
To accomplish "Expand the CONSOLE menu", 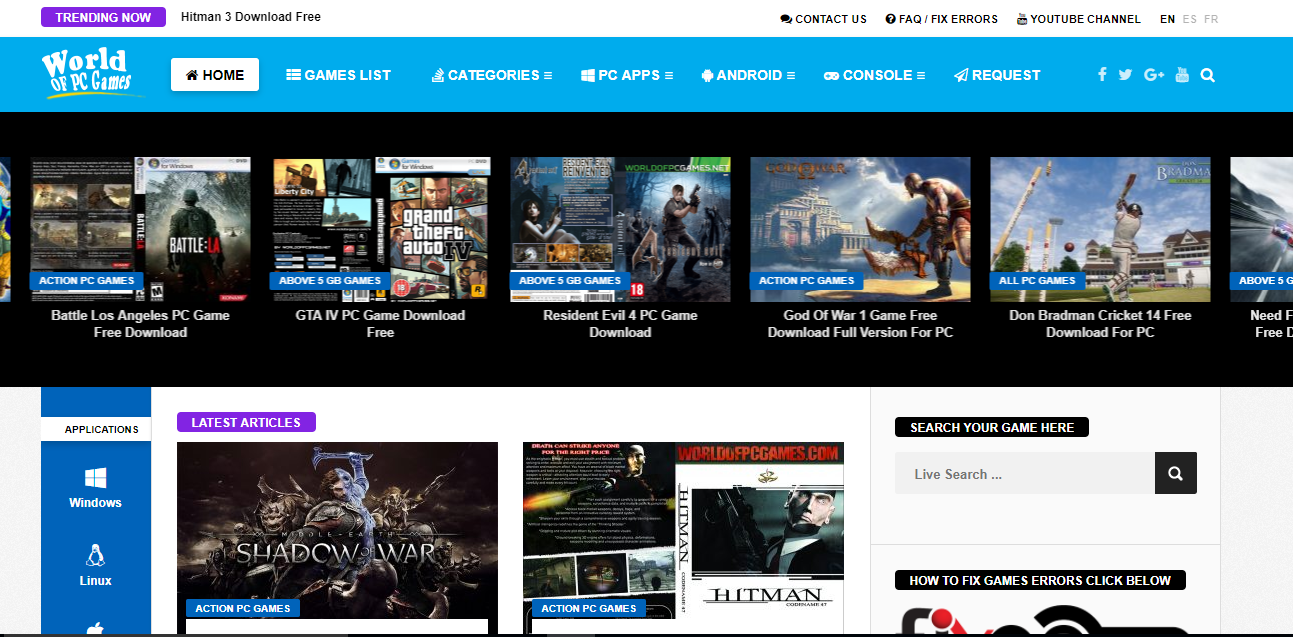I will (874, 75).
